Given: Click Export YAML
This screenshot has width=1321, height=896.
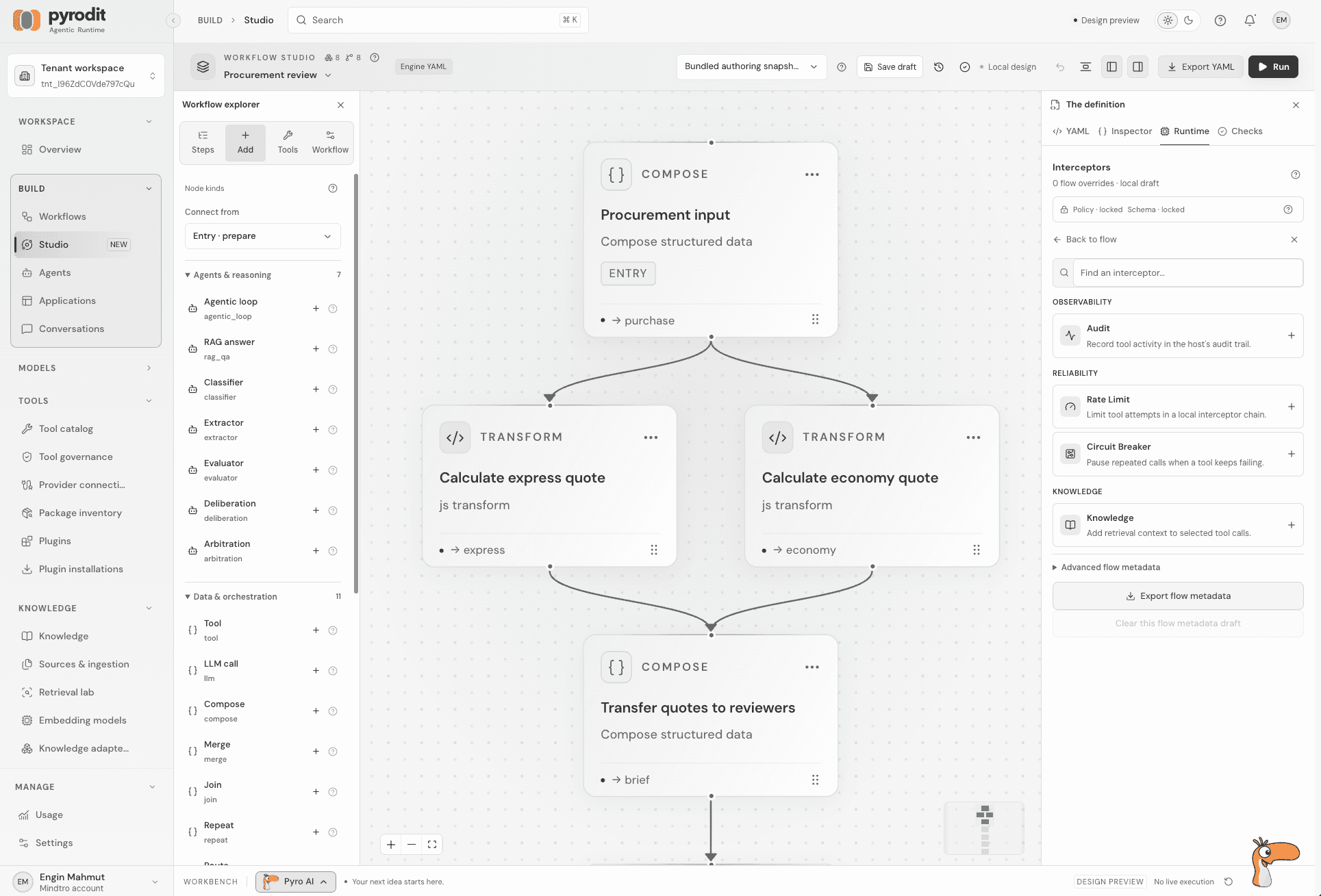Looking at the screenshot, I should [x=1200, y=67].
